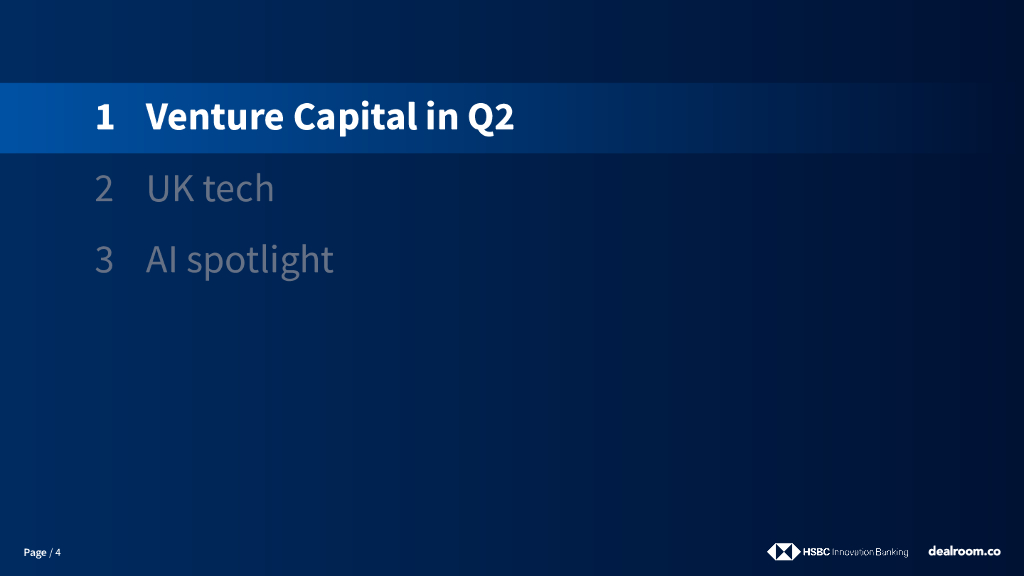Click the HSBC hexagon logo icon
This screenshot has width=1024, height=576.
coord(783,552)
